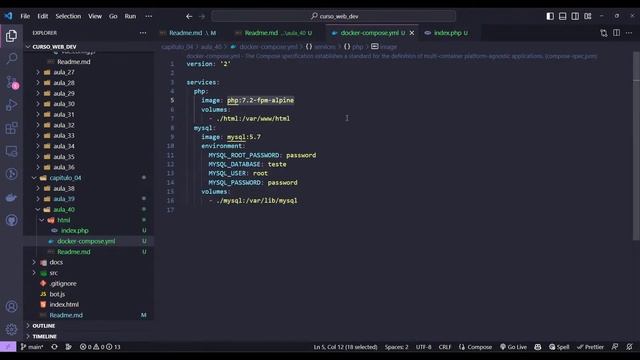Open the Search view in activity bar

(x=11, y=59)
